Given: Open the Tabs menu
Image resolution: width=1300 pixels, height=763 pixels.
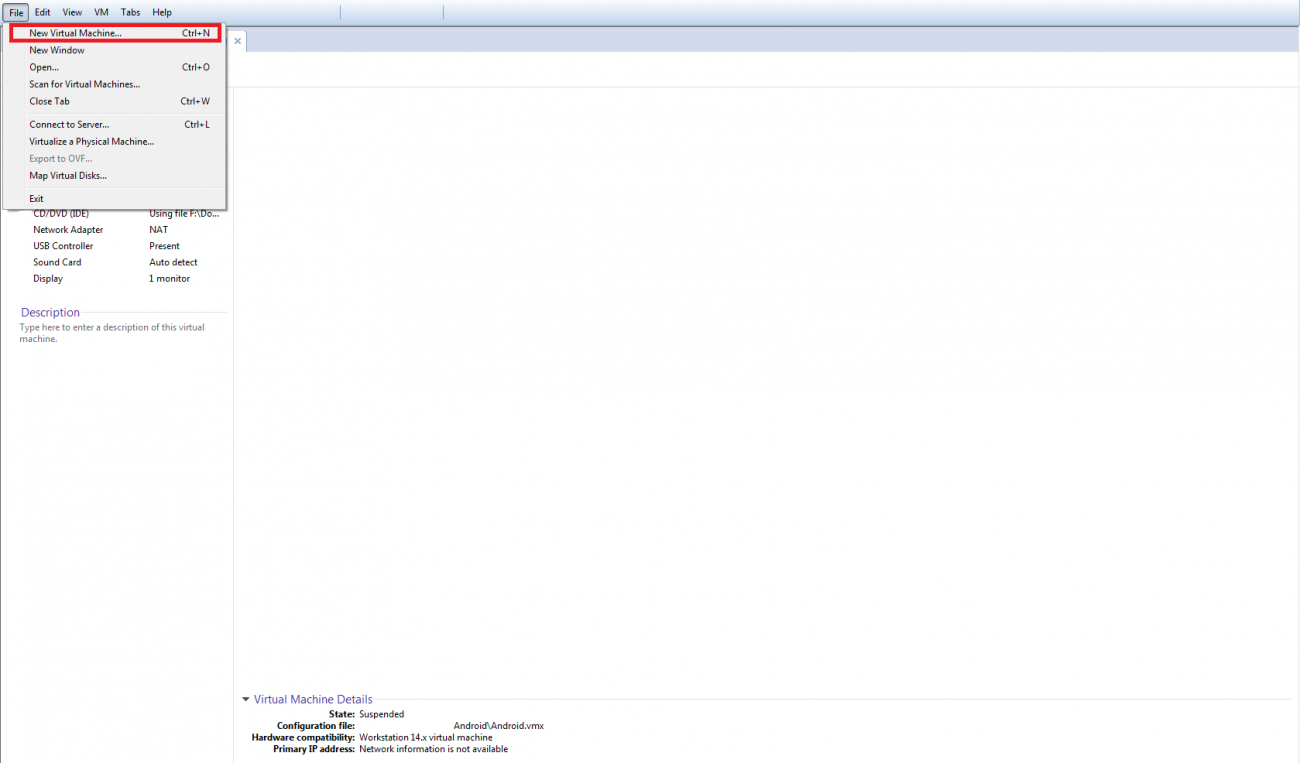Looking at the screenshot, I should point(130,12).
